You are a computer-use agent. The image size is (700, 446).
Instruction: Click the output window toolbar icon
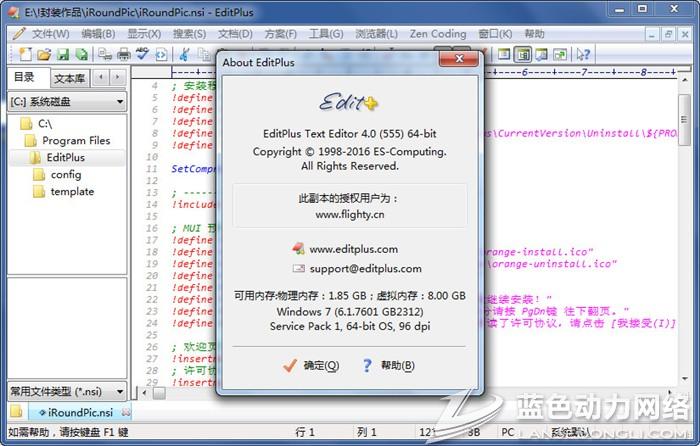pos(542,54)
